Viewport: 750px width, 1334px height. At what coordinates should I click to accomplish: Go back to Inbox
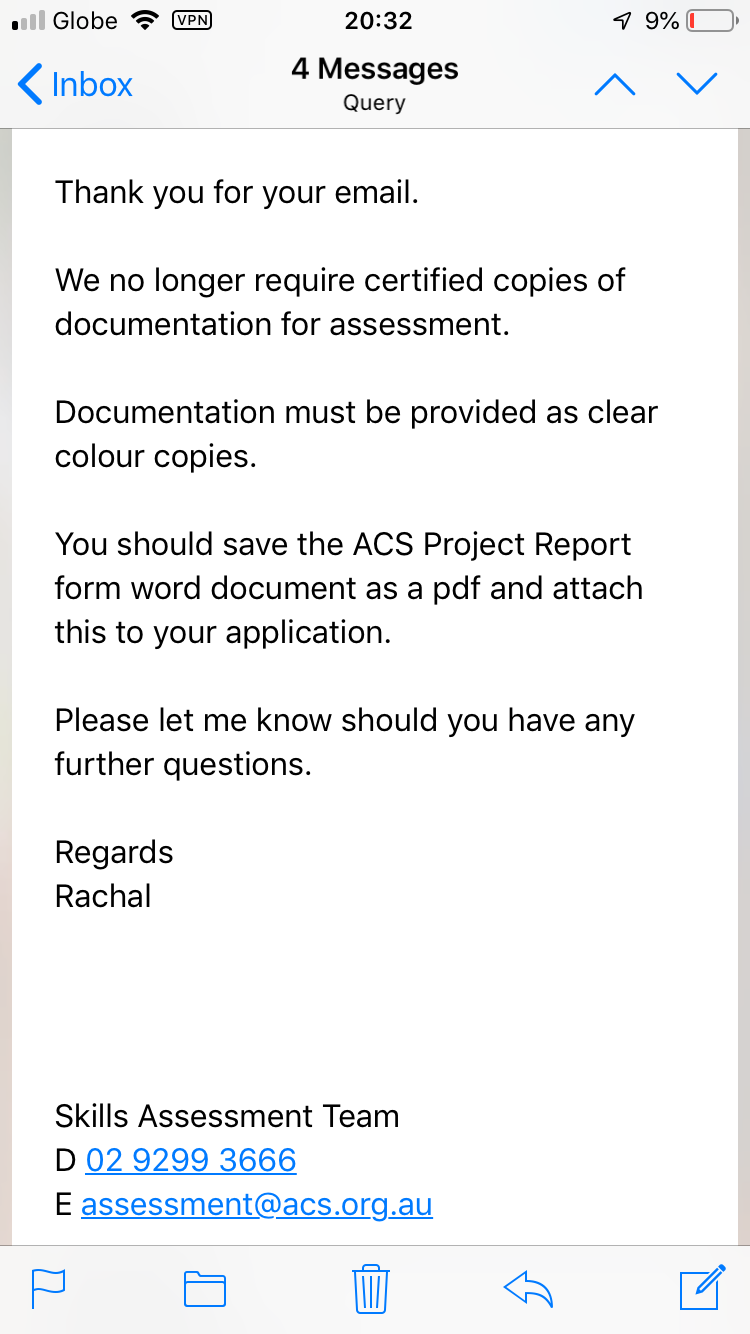pyautogui.click(x=76, y=85)
